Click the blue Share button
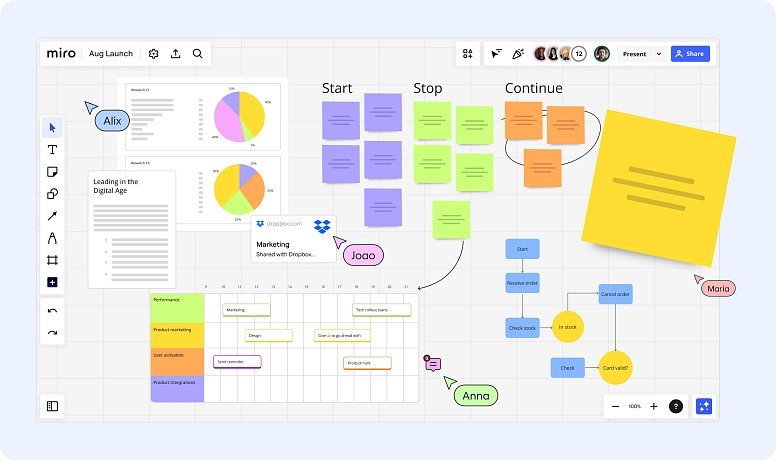Viewport: 776px width, 460px height. pos(690,54)
